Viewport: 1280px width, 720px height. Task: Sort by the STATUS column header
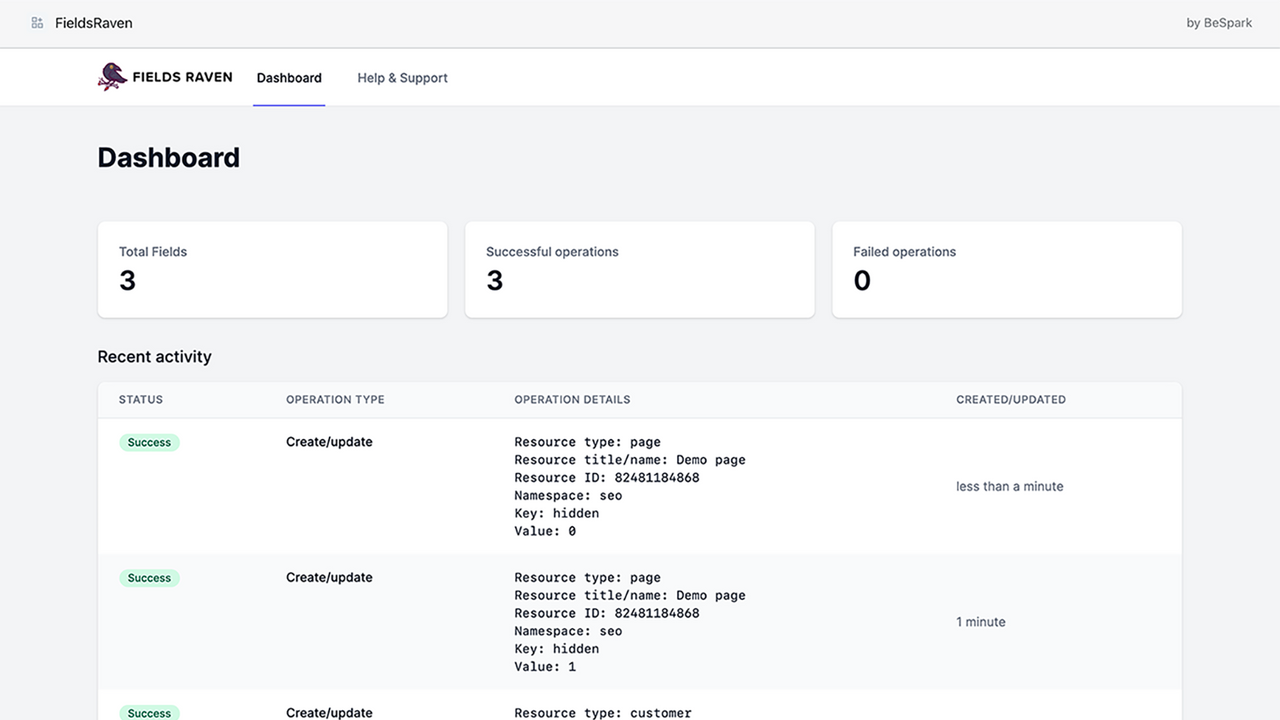click(140, 399)
